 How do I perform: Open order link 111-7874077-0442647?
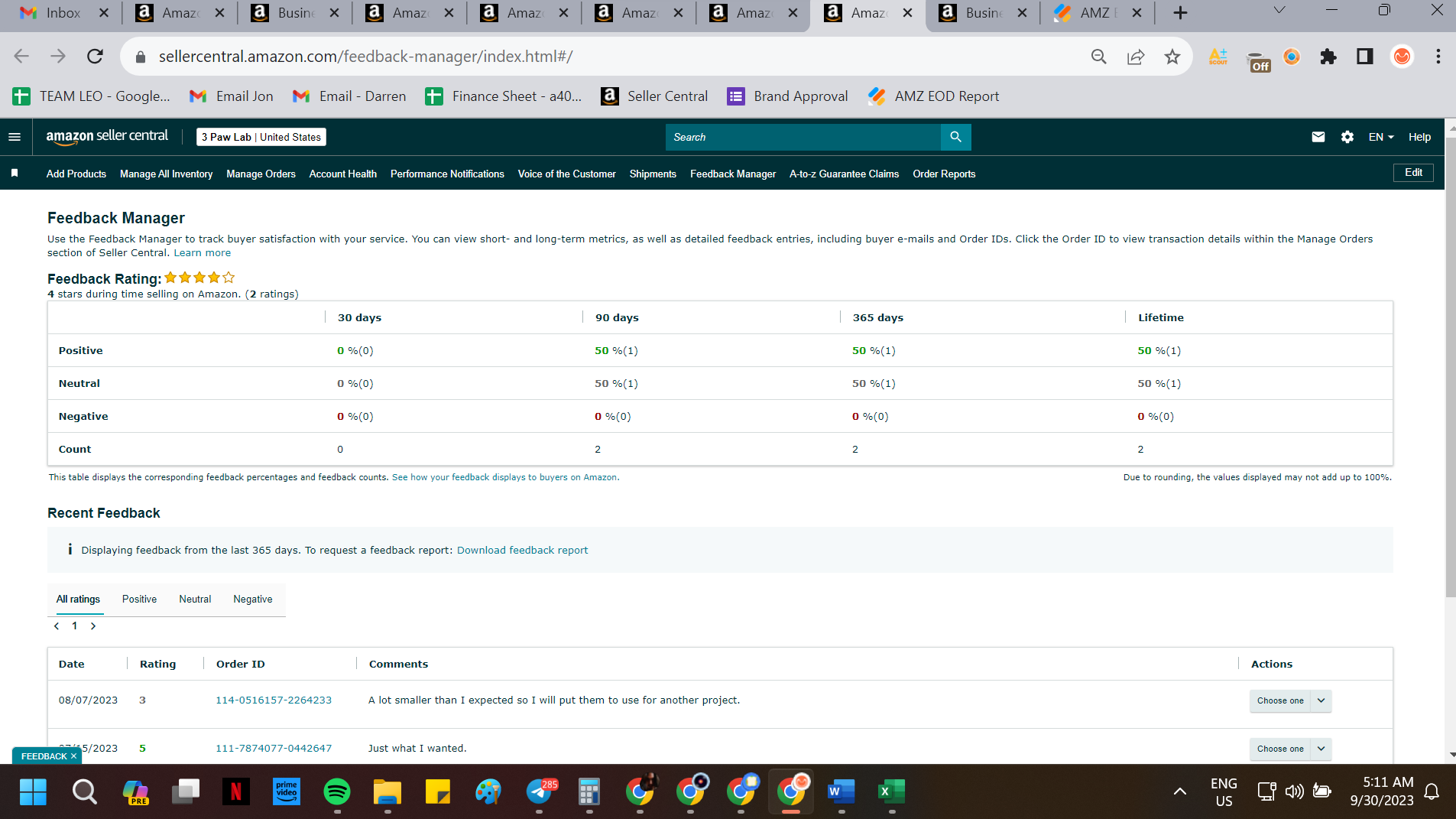[274, 749]
